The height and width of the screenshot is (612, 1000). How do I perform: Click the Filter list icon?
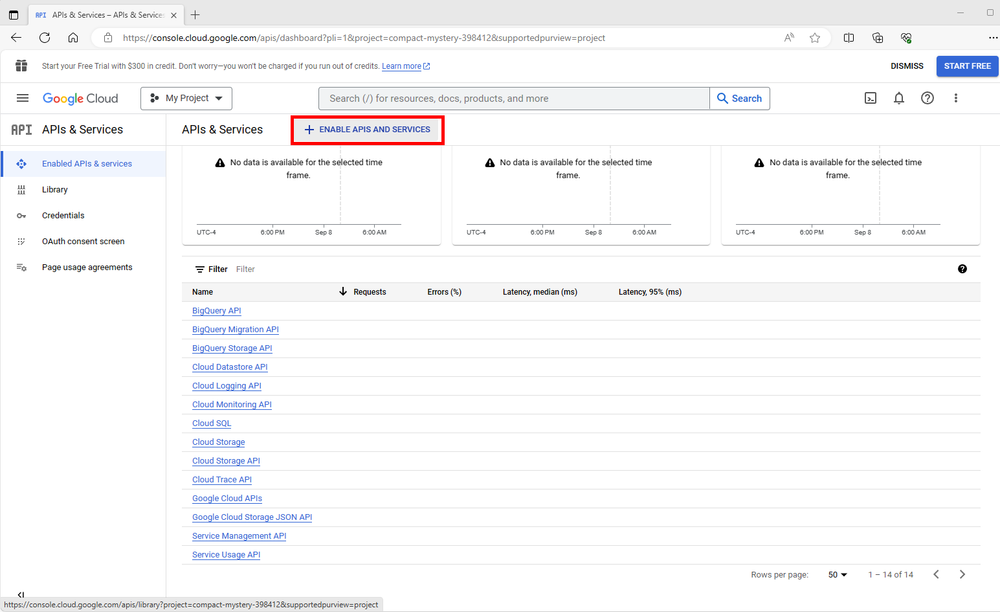(x=200, y=269)
